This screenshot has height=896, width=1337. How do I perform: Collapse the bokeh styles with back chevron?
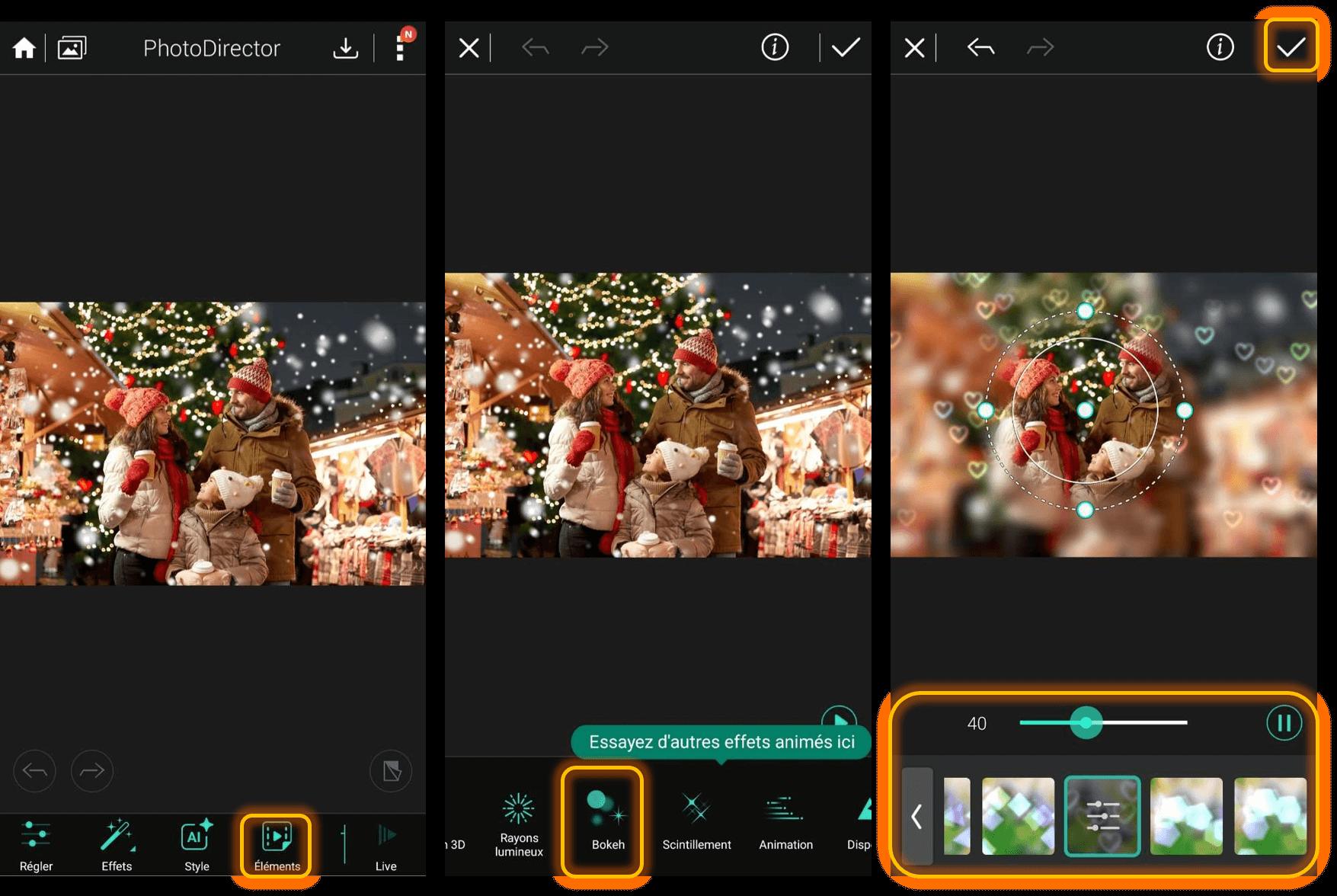pos(917,816)
